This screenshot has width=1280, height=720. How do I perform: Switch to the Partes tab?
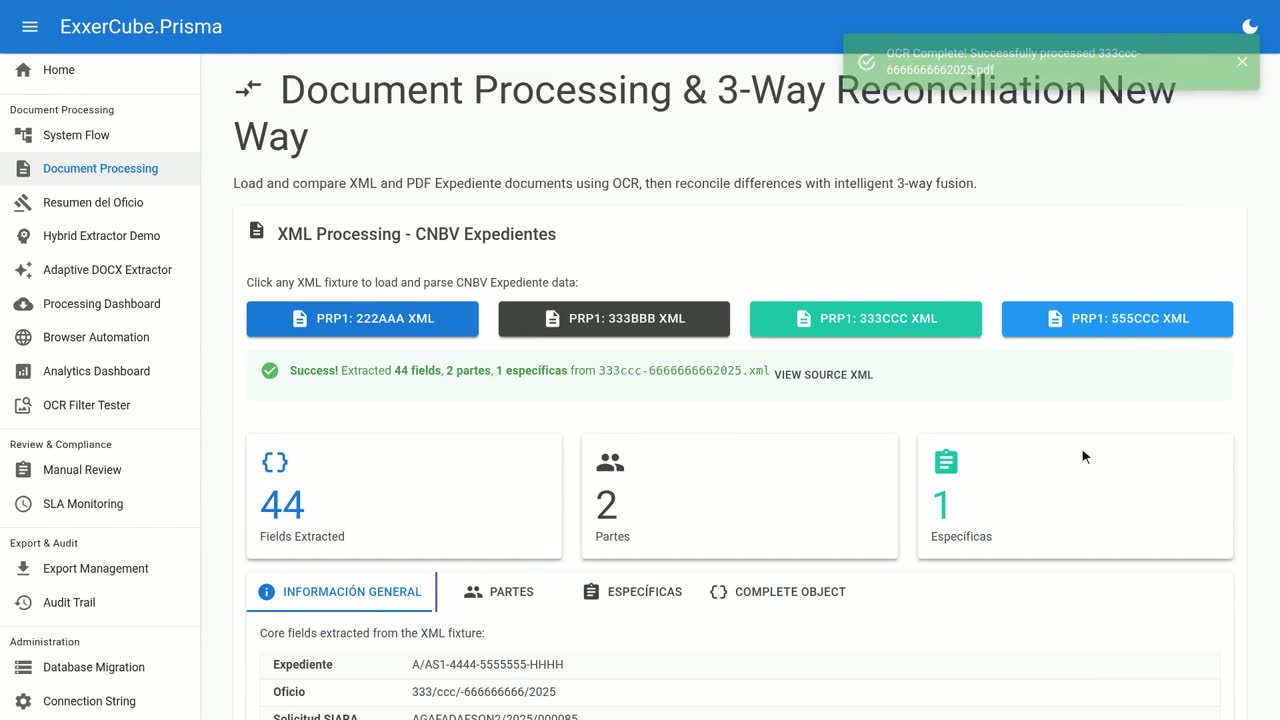click(499, 592)
